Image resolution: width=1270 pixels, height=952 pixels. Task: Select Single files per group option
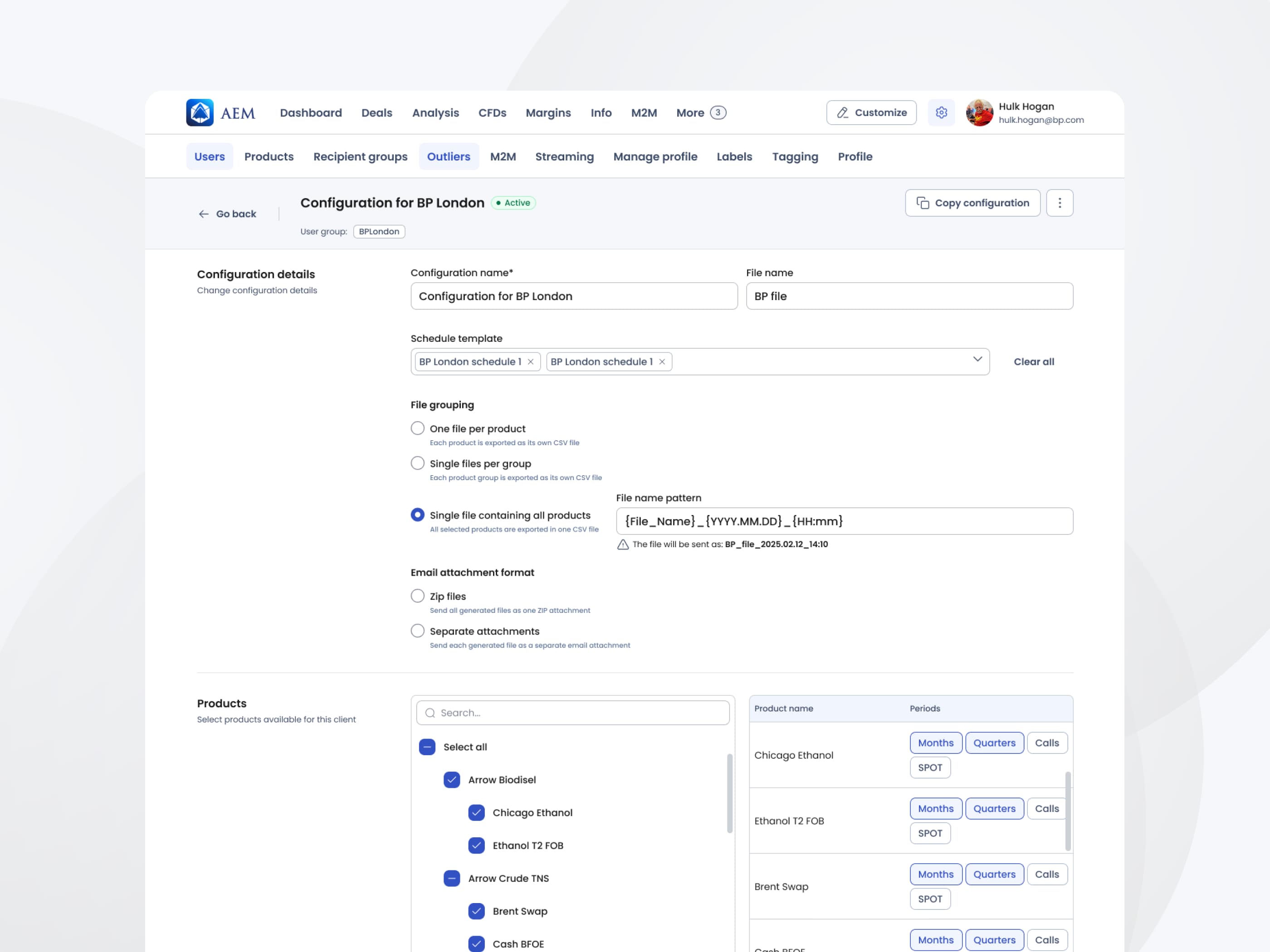point(417,463)
